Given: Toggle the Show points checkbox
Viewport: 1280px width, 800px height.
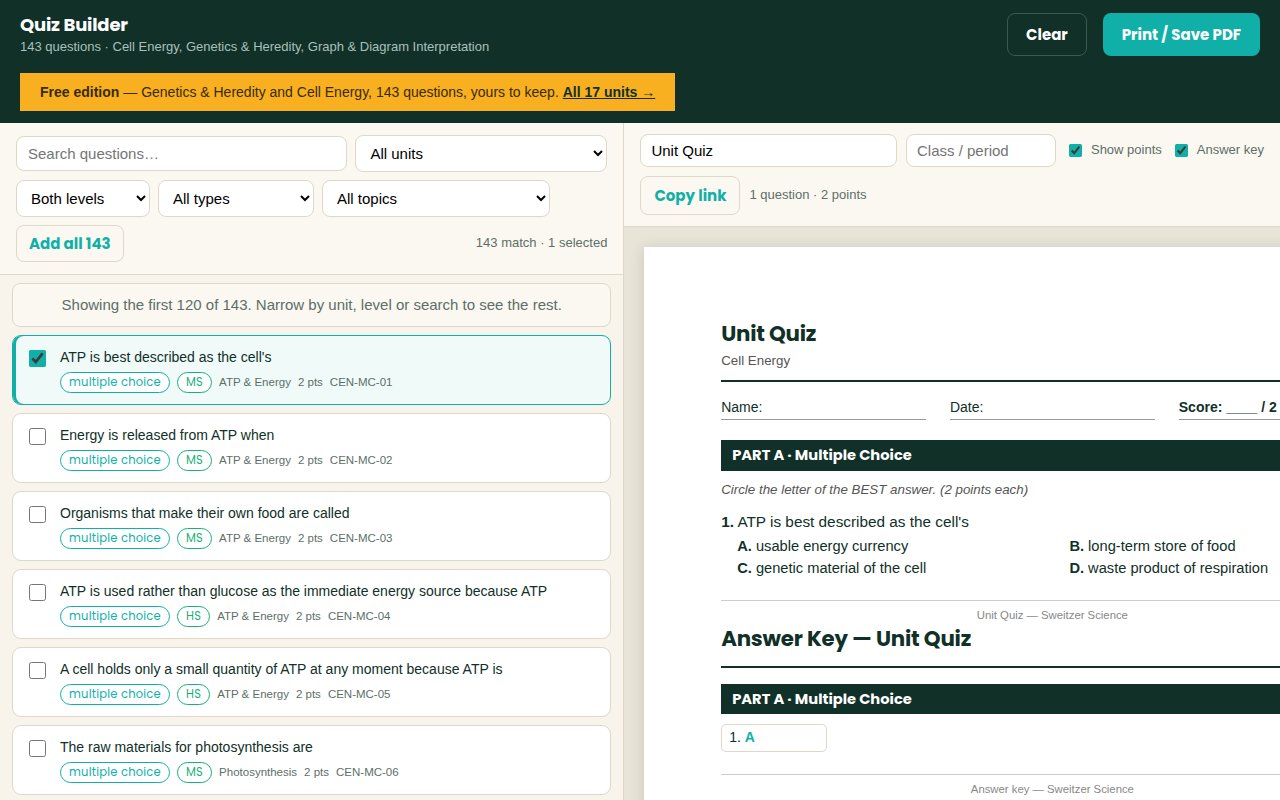Looking at the screenshot, I should (x=1076, y=150).
